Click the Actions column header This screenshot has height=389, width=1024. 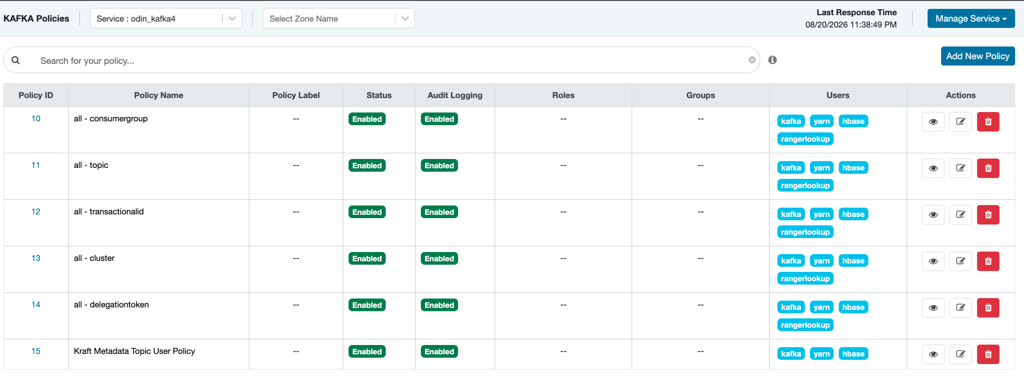pos(961,95)
